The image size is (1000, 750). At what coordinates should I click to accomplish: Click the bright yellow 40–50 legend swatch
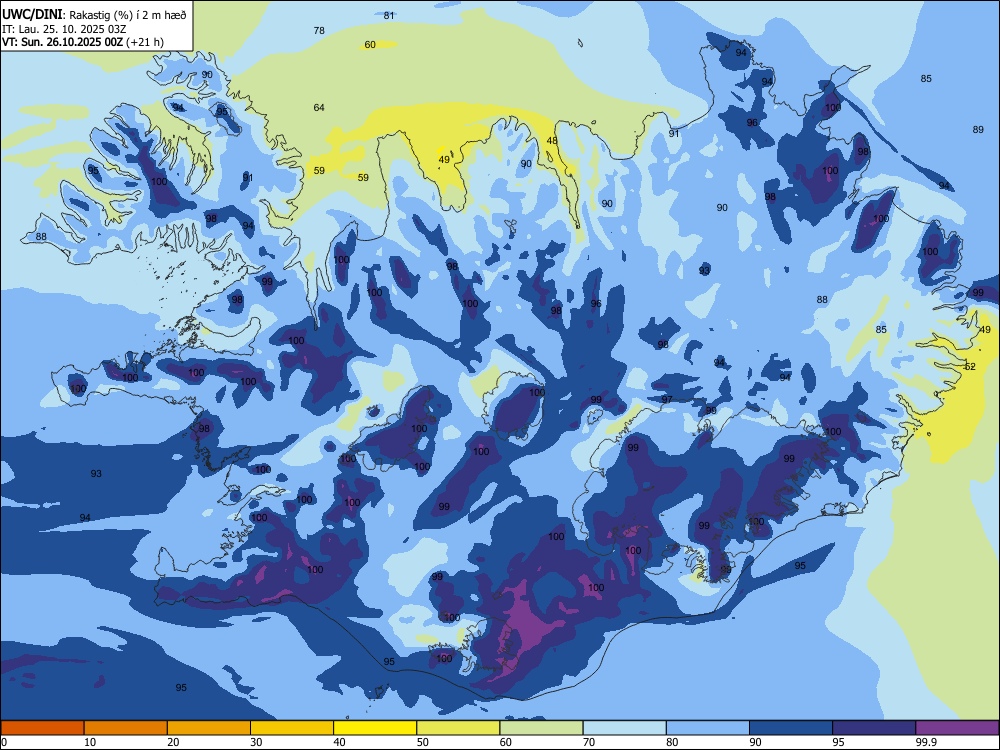pos(375,728)
